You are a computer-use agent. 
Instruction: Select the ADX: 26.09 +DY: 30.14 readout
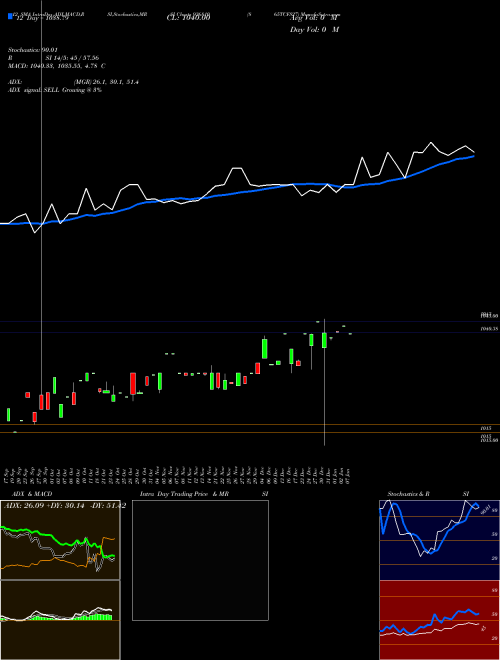[x=64, y=506]
